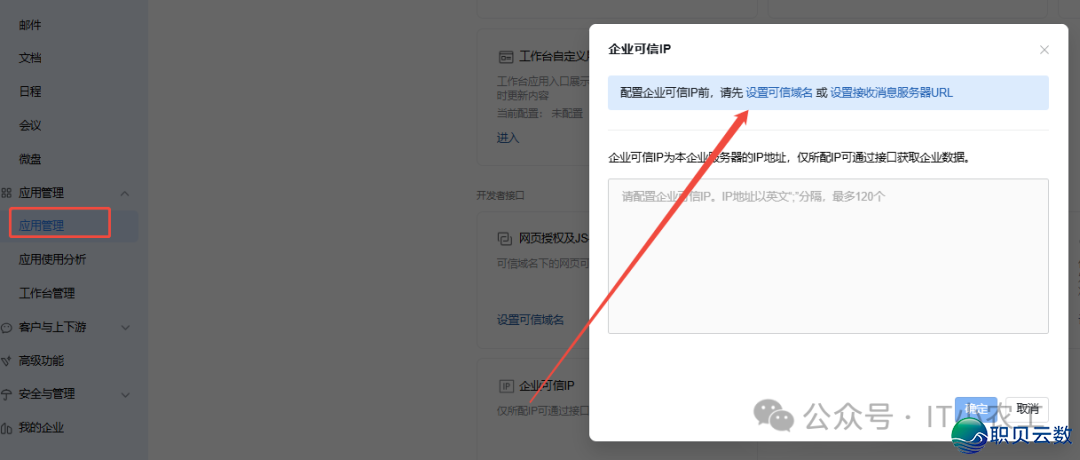The height and width of the screenshot is (460, 1080).
Task: Focus the trusted IP address text area
Action: tap(828, 256)
